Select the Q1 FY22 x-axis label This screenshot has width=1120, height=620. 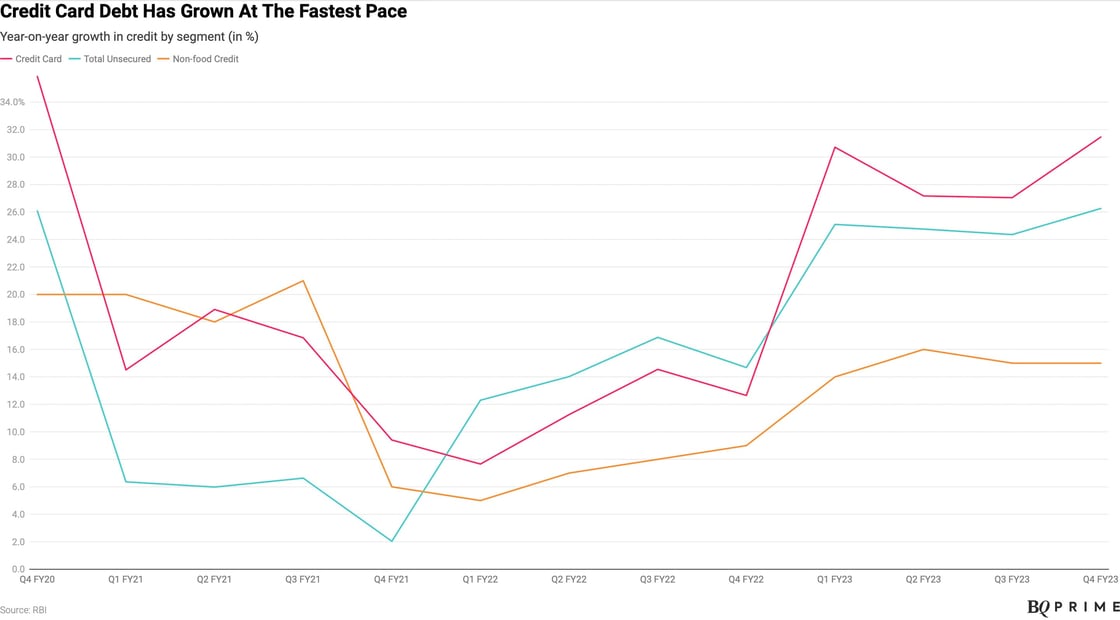480,579
